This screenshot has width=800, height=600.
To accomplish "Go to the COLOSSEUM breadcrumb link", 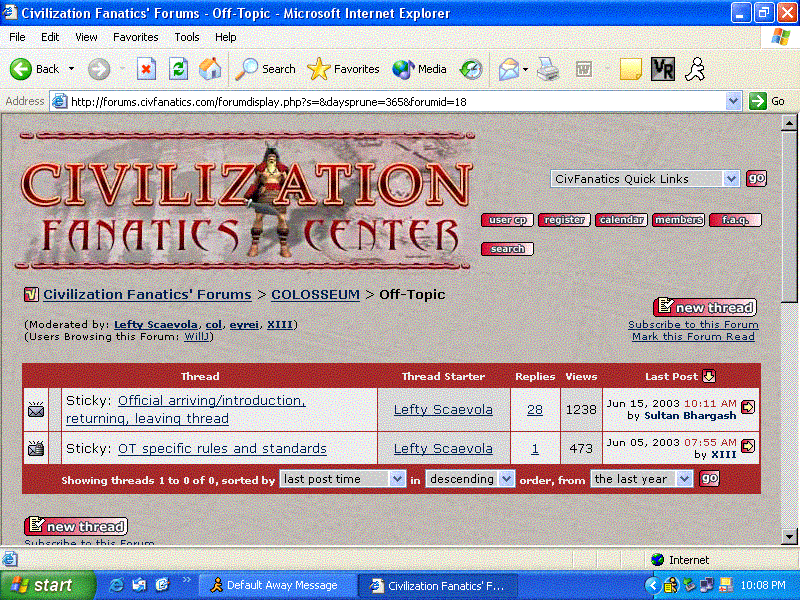I will pyautogui.click(x=315, y=295).
